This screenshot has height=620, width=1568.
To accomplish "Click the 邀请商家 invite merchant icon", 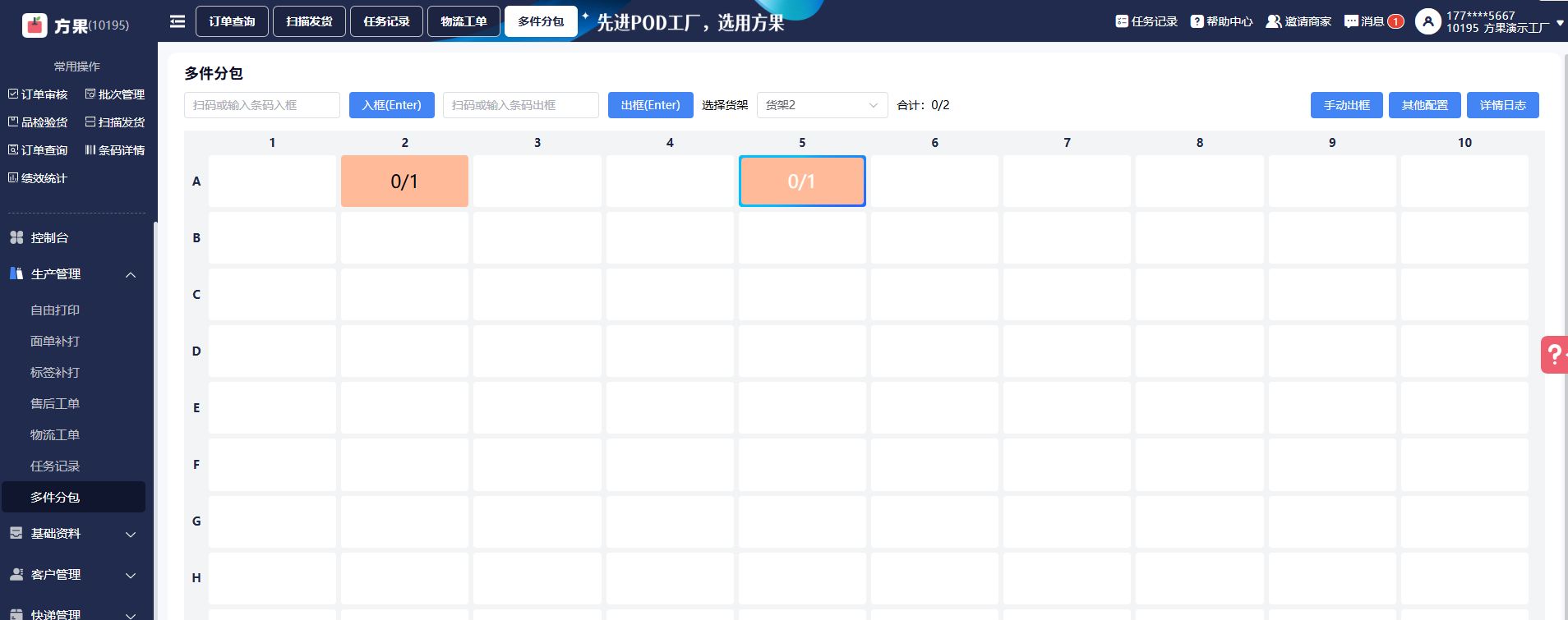I will (x=1274, y=21).
